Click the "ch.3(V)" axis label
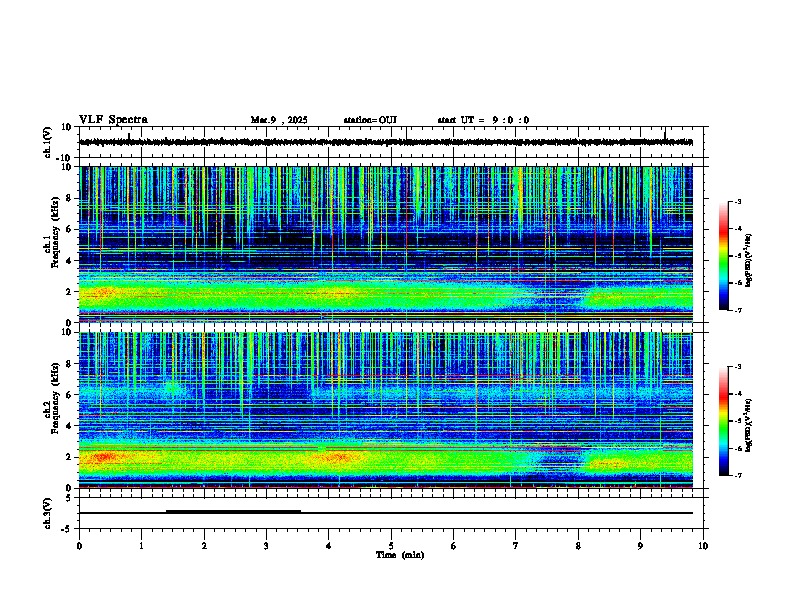This screenshot has height=612, width=792. tap(48, 513)
